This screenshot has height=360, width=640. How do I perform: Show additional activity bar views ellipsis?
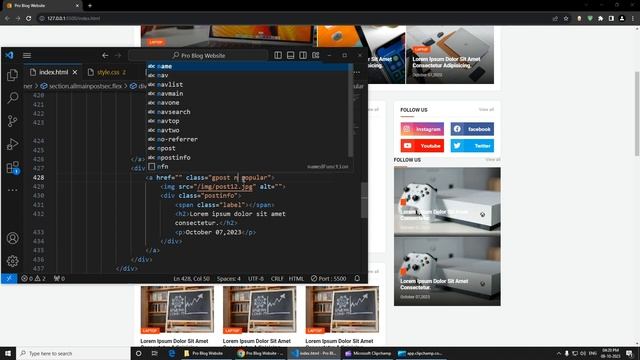pyautogui.click(x=12, y=190)
